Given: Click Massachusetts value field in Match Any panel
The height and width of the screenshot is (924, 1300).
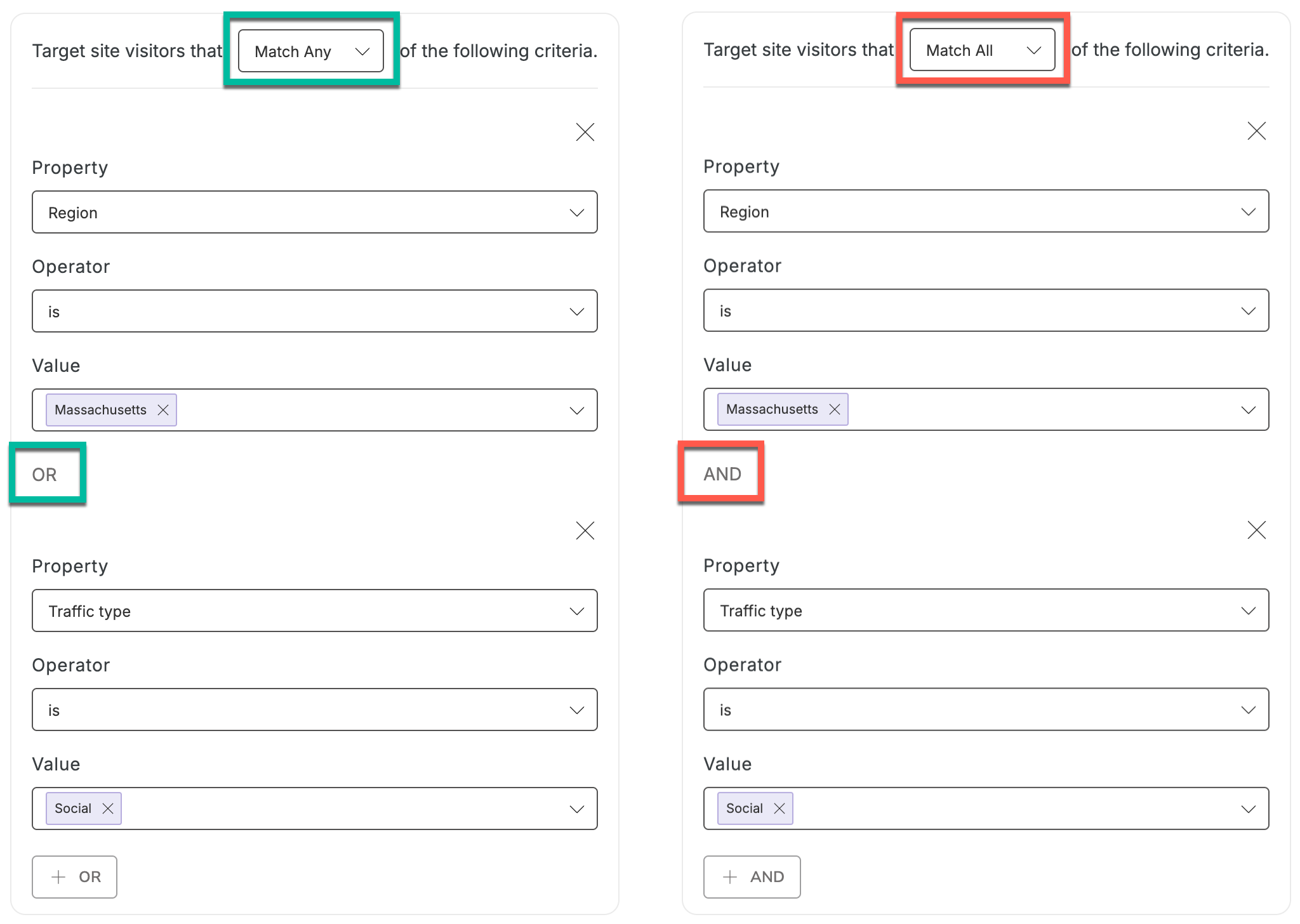Looking at the screenshot, I should click(x=315, y=410).
